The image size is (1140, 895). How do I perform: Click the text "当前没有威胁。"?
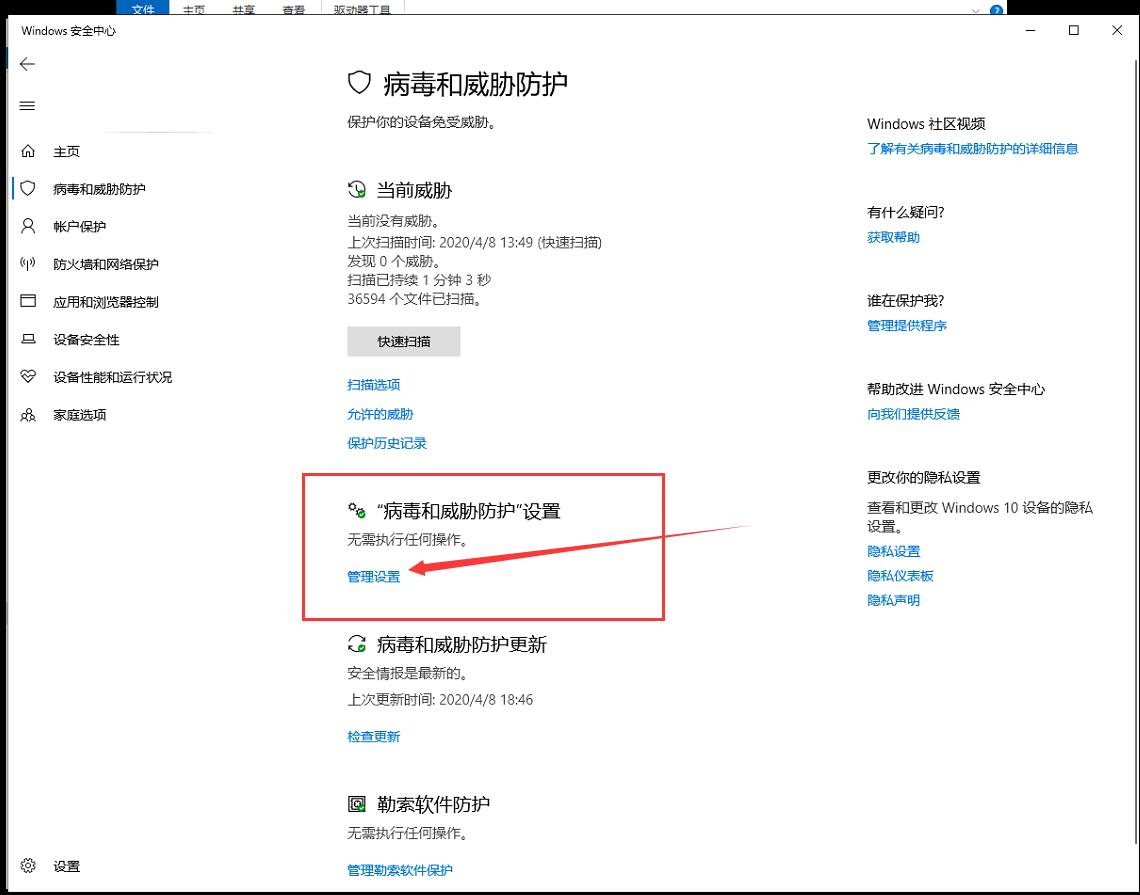393,221
